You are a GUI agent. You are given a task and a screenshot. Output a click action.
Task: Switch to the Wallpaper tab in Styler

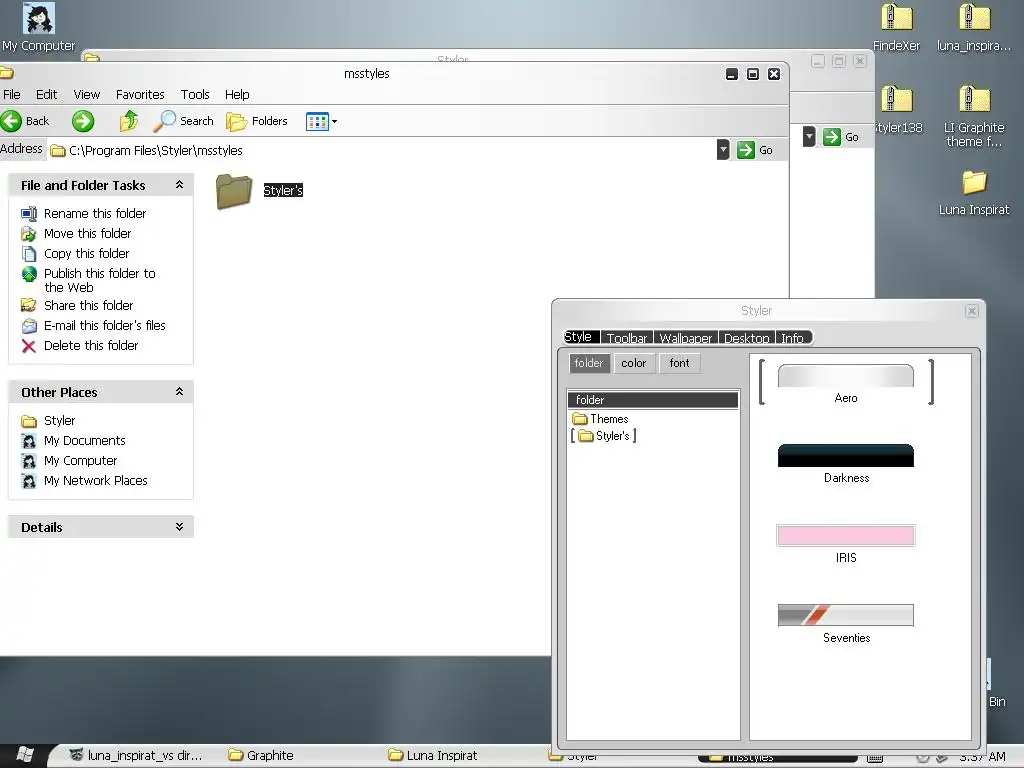point(685,338)
